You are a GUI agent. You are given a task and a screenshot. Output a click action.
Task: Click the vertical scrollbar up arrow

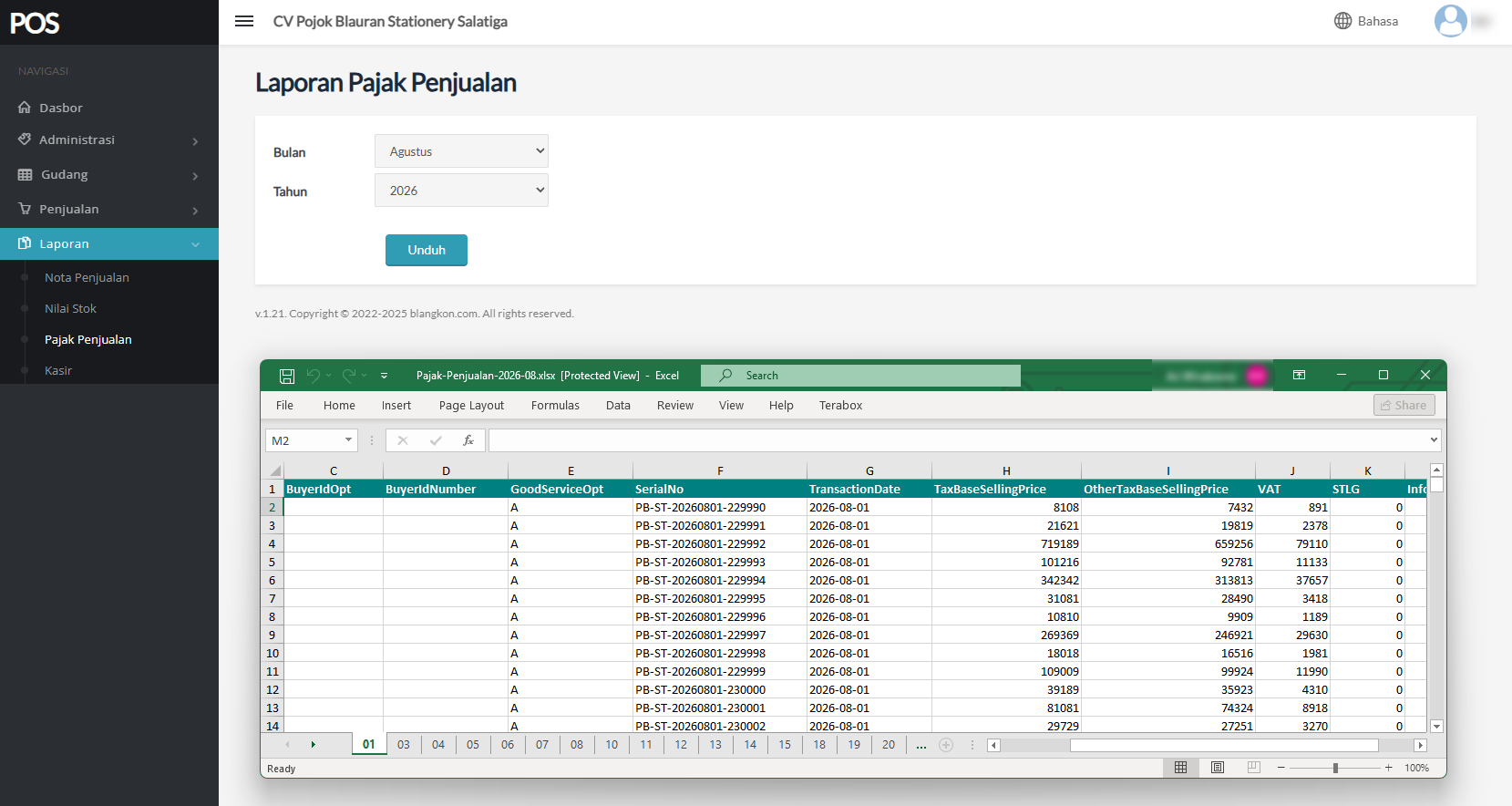[1436, 470]
